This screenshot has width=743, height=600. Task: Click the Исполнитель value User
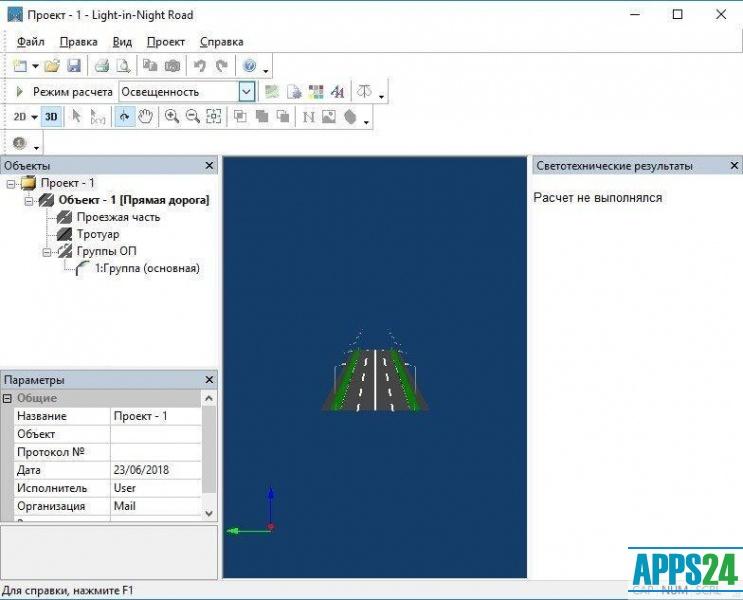coord(156,488)
